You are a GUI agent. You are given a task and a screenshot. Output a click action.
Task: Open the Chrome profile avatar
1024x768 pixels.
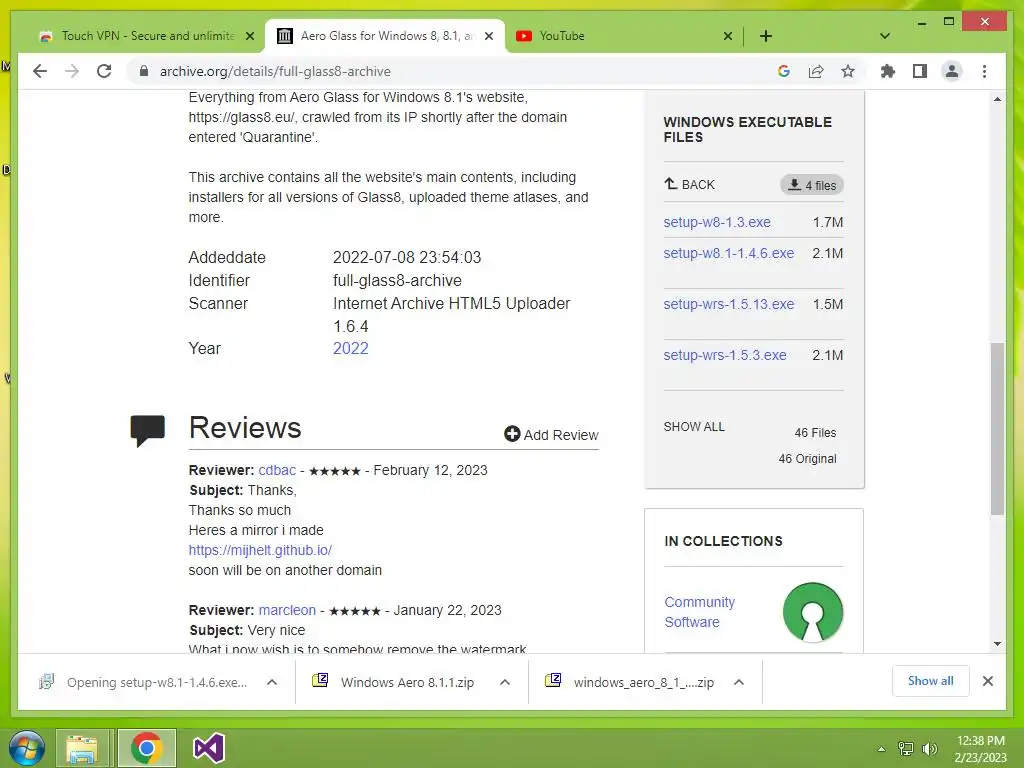[952, 71]
